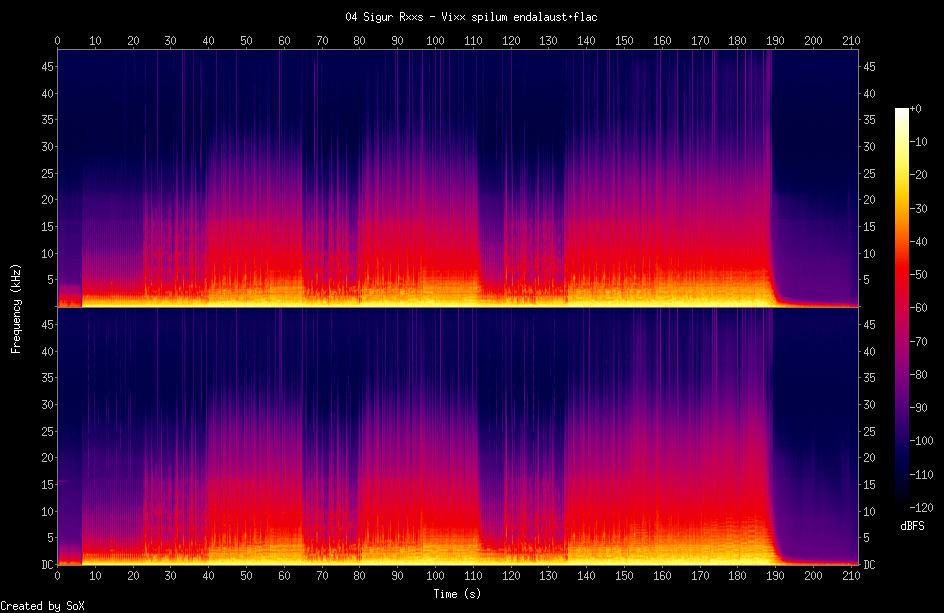Select the 190 second mark on bottom time axis
This screenshot has width=944, height=613.
coord(775,577)
